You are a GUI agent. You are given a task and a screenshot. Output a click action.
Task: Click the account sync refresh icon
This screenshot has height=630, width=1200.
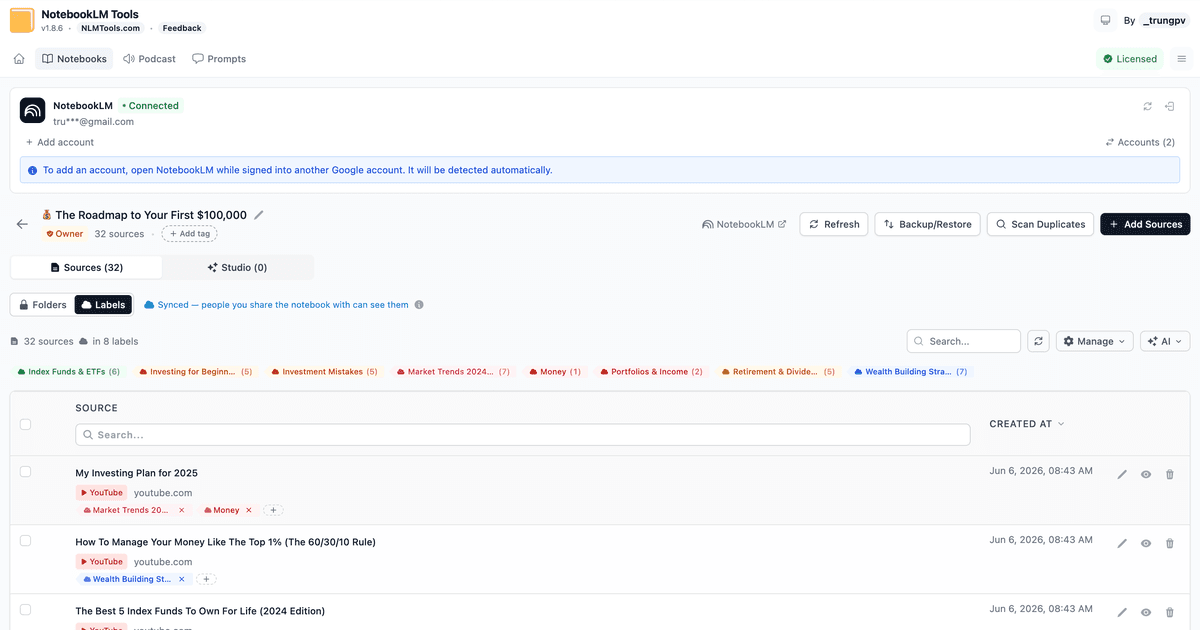tap(1147, 106)
